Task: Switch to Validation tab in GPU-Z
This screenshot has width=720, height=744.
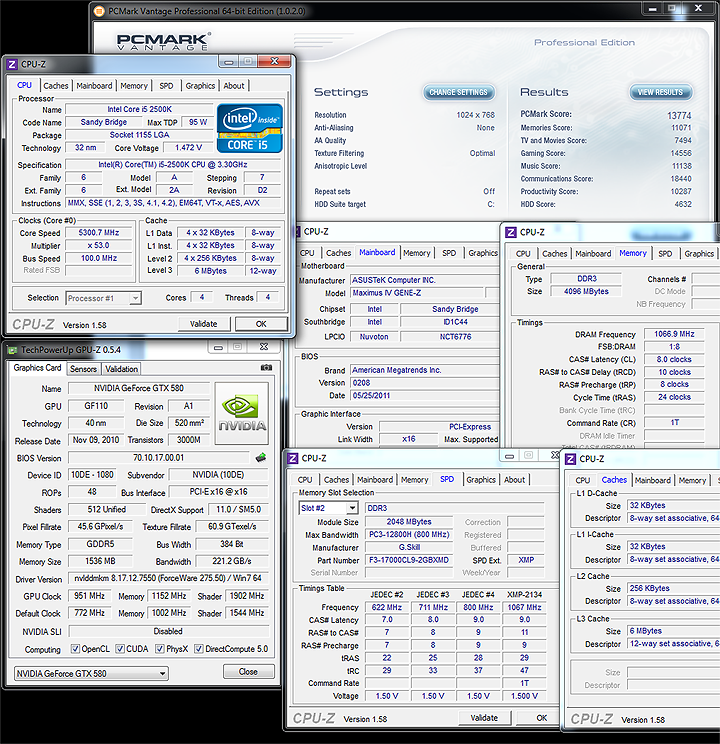Action: click(x=122, y=369)
